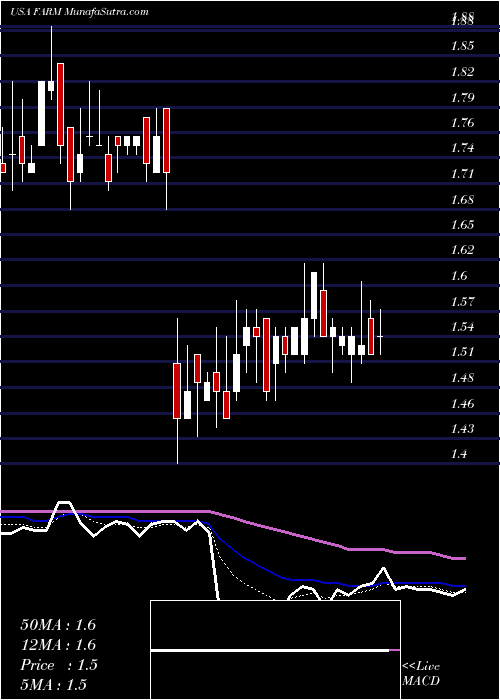The height and width of the screenshot is (700, 500).
Task: Click the 1.51 price axis label
Action: [462, 352]
